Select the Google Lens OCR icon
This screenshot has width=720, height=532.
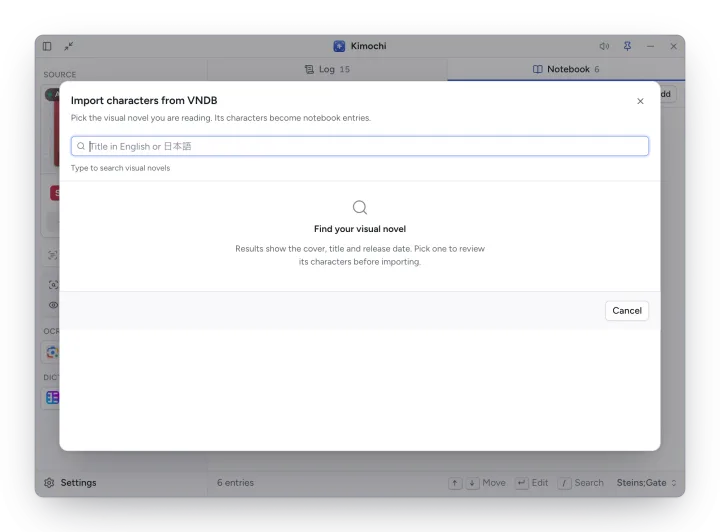[x=52, y=352]
